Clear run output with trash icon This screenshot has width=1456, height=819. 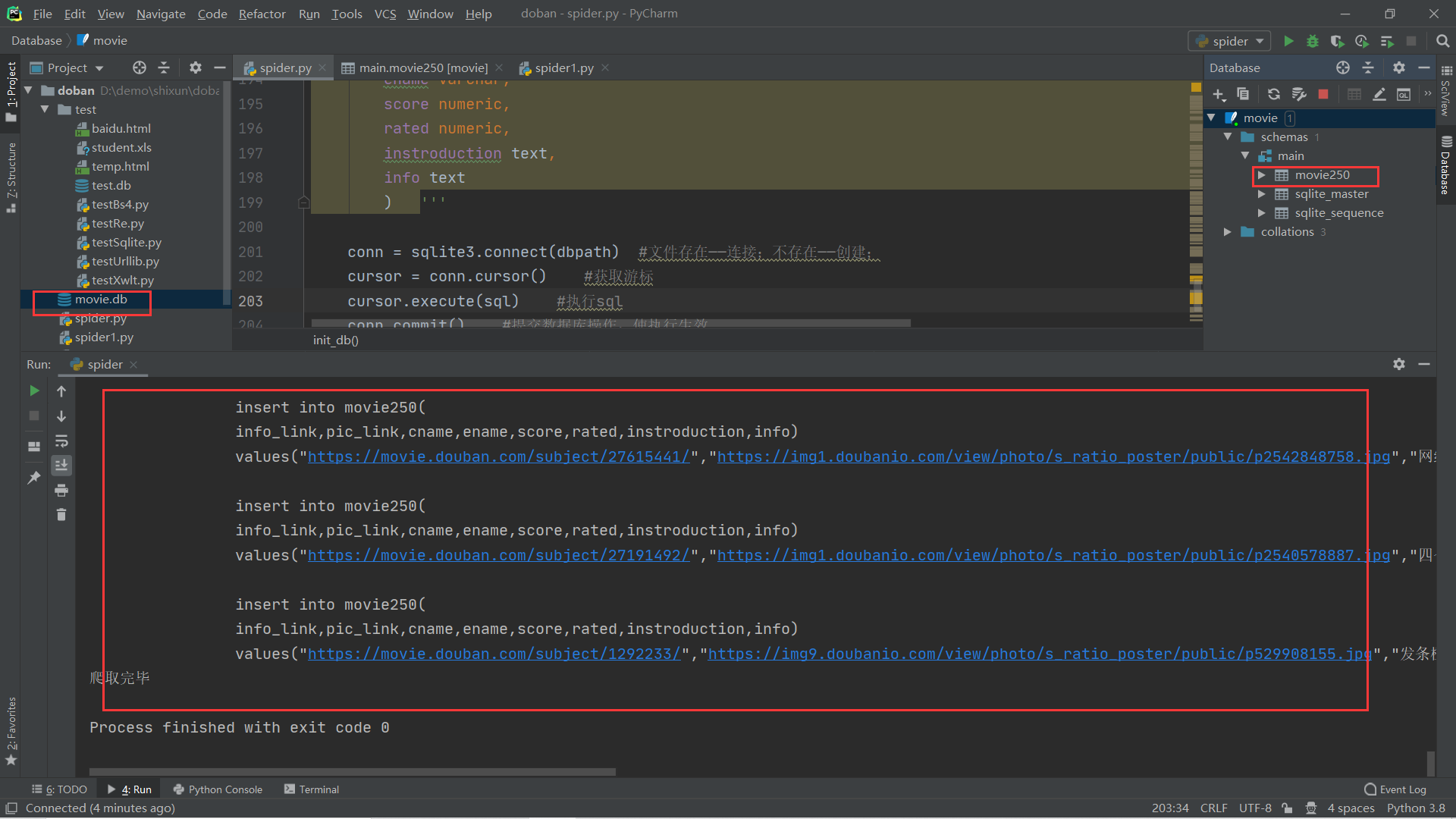click(61, 515)
